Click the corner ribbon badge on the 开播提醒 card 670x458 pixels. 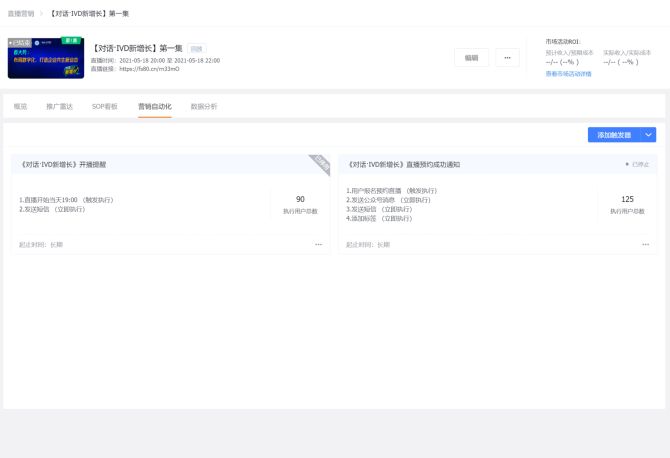[320, 162]
